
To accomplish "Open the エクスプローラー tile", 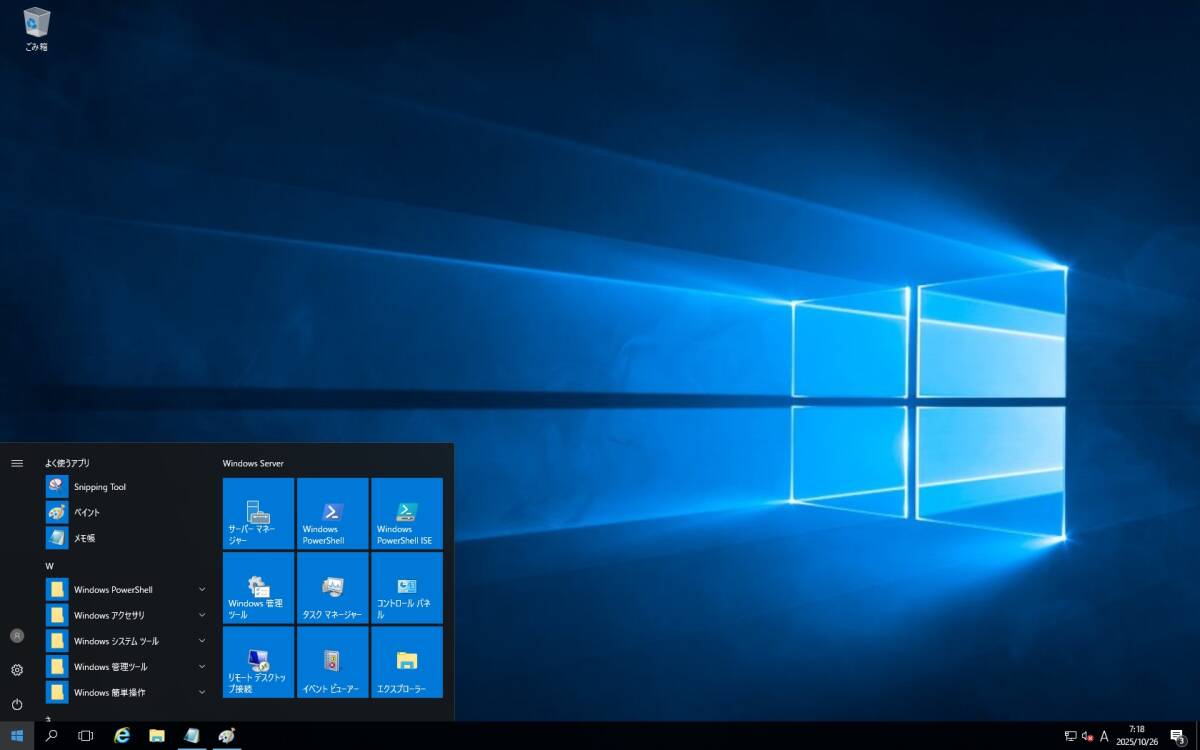I will click(x=407, y=662).
